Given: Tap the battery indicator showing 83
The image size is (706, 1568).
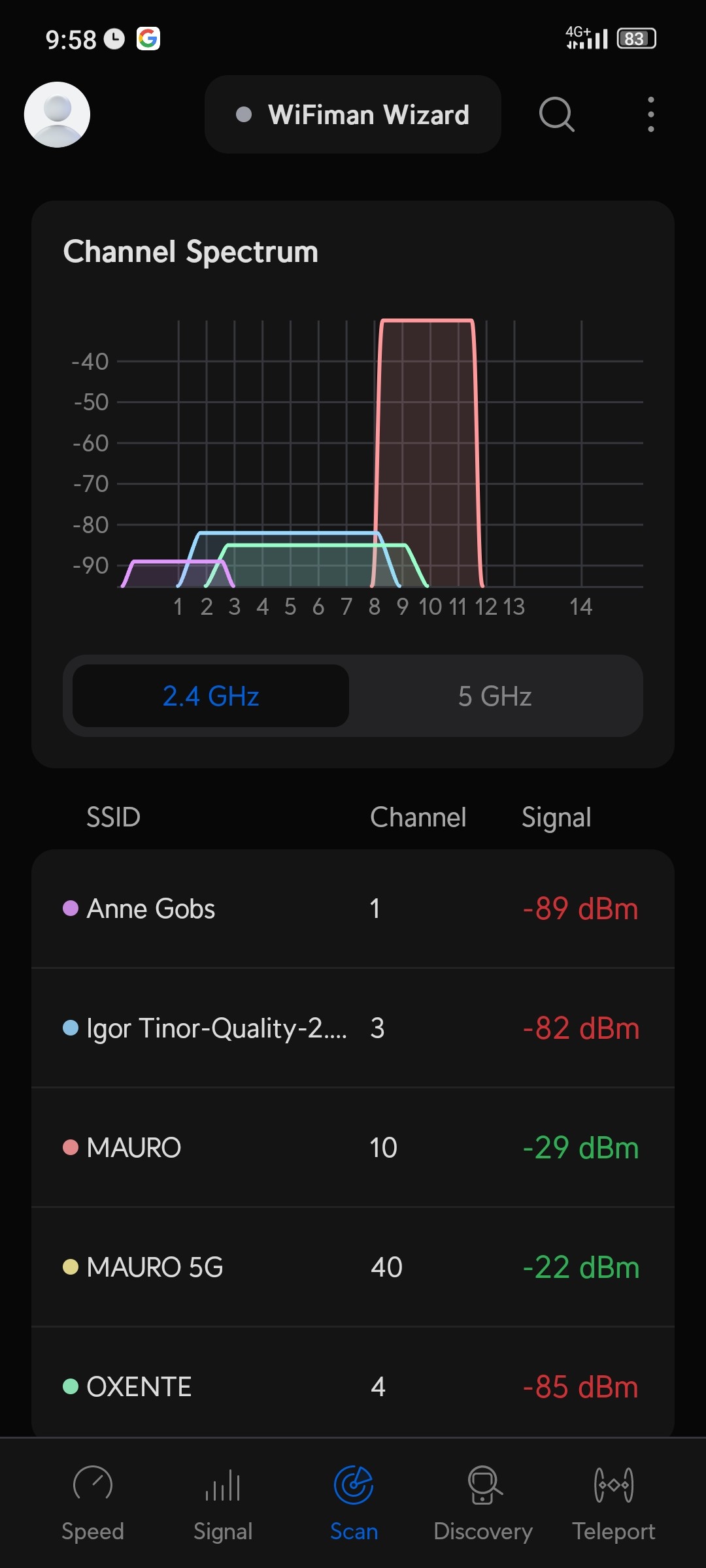Looking at the screenshot, I should click(x=636, y=39).
